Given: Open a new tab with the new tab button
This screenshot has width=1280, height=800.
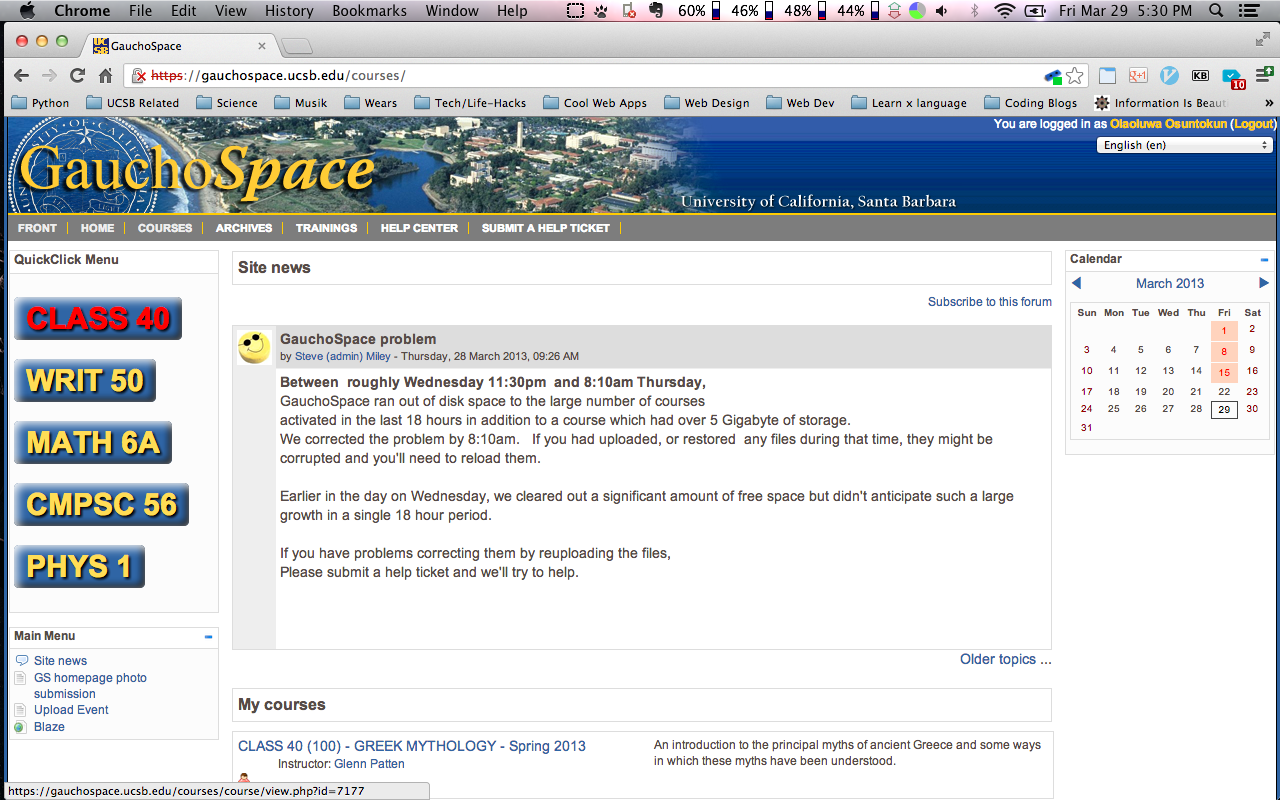Looking at the screenshot, I should [x=297, y=46].
